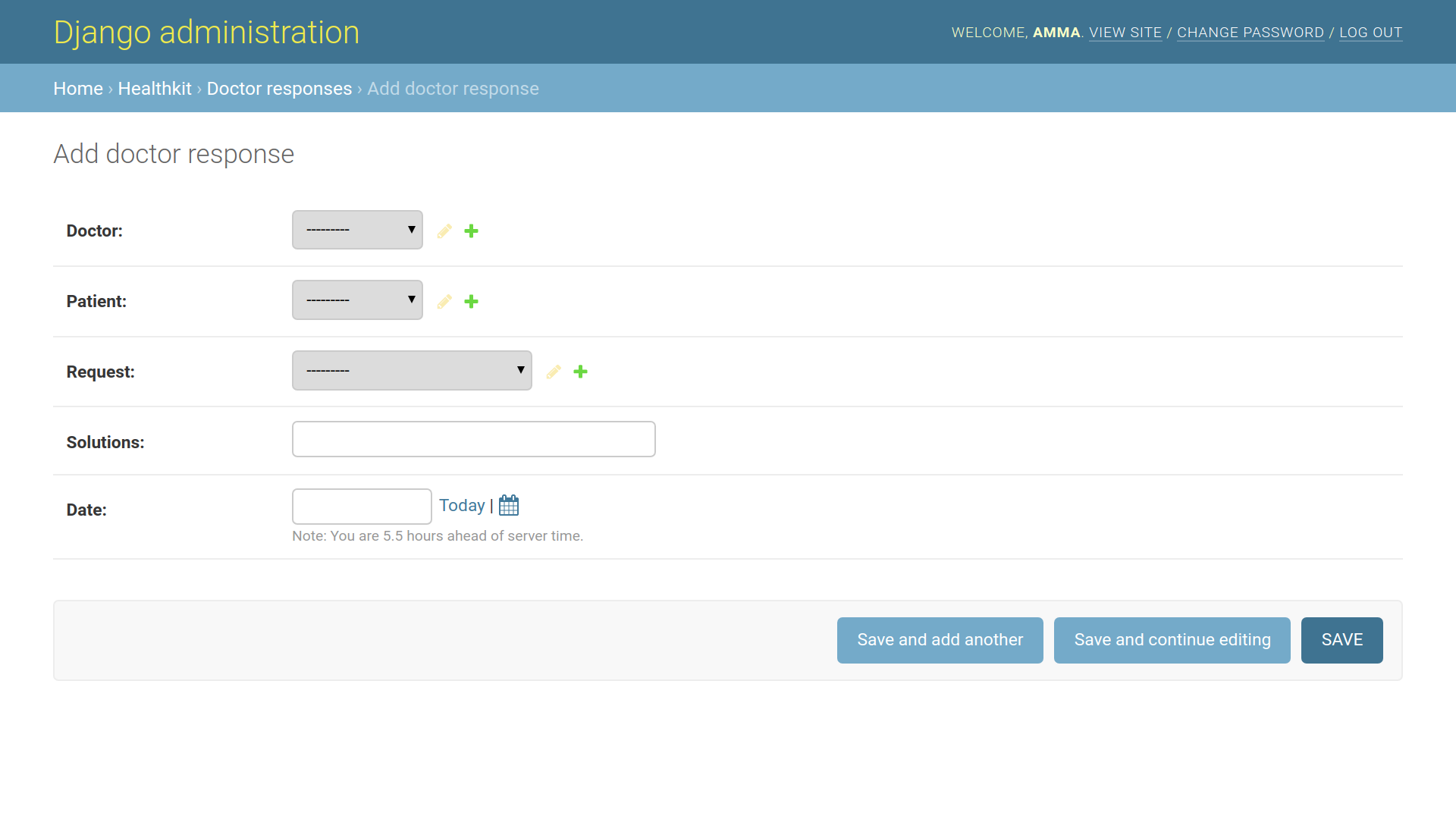Add new patient with green plus icon
This screenshot has height=819, width=1456.
click(471, 301)
